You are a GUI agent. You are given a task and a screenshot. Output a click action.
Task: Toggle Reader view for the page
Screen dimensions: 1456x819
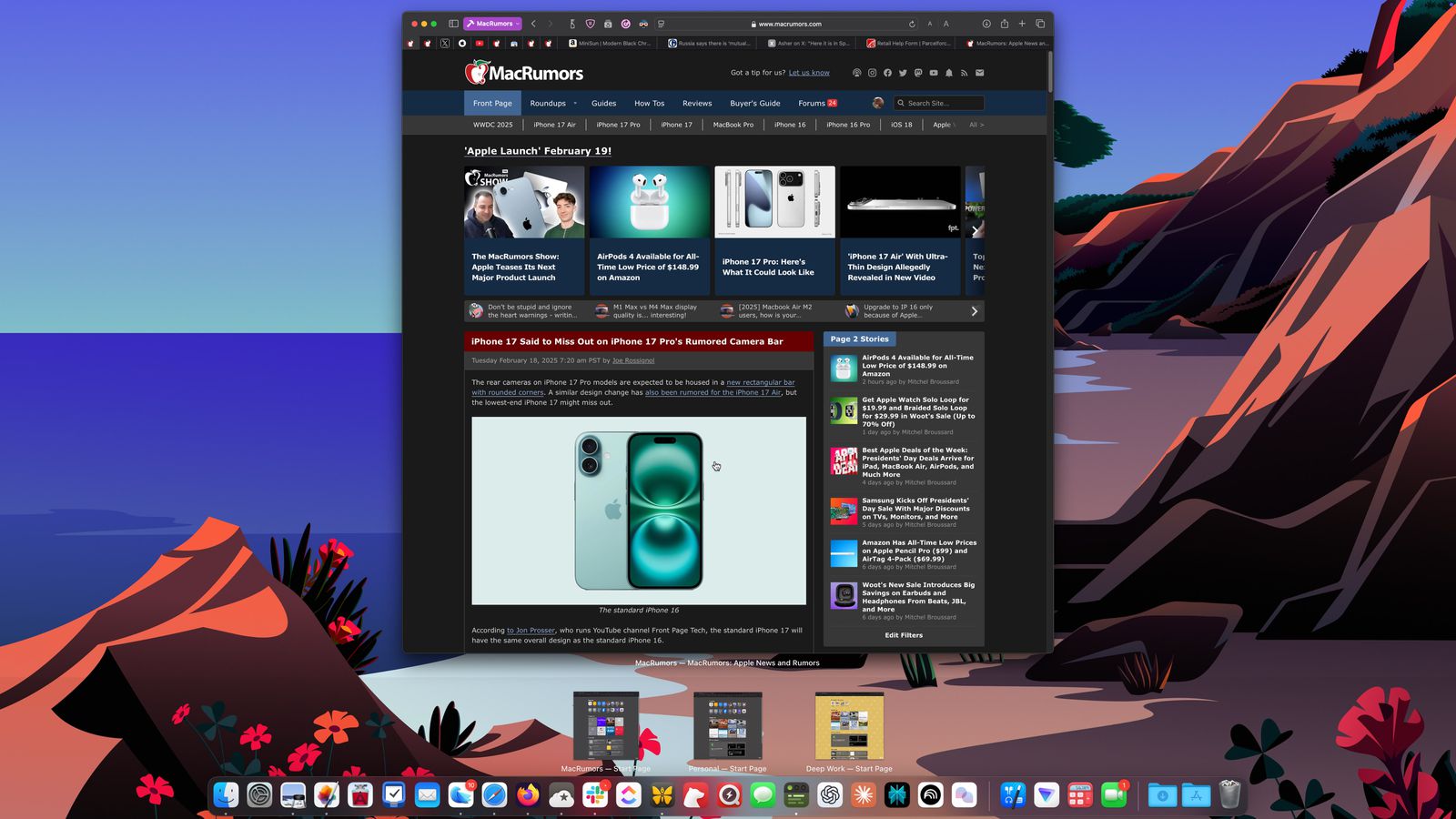[x=662, y=24]
